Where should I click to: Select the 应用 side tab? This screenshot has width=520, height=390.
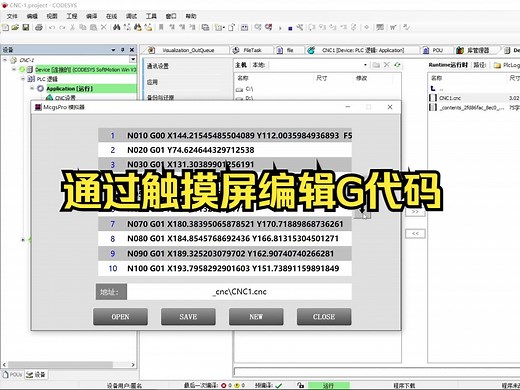point(152,82)
